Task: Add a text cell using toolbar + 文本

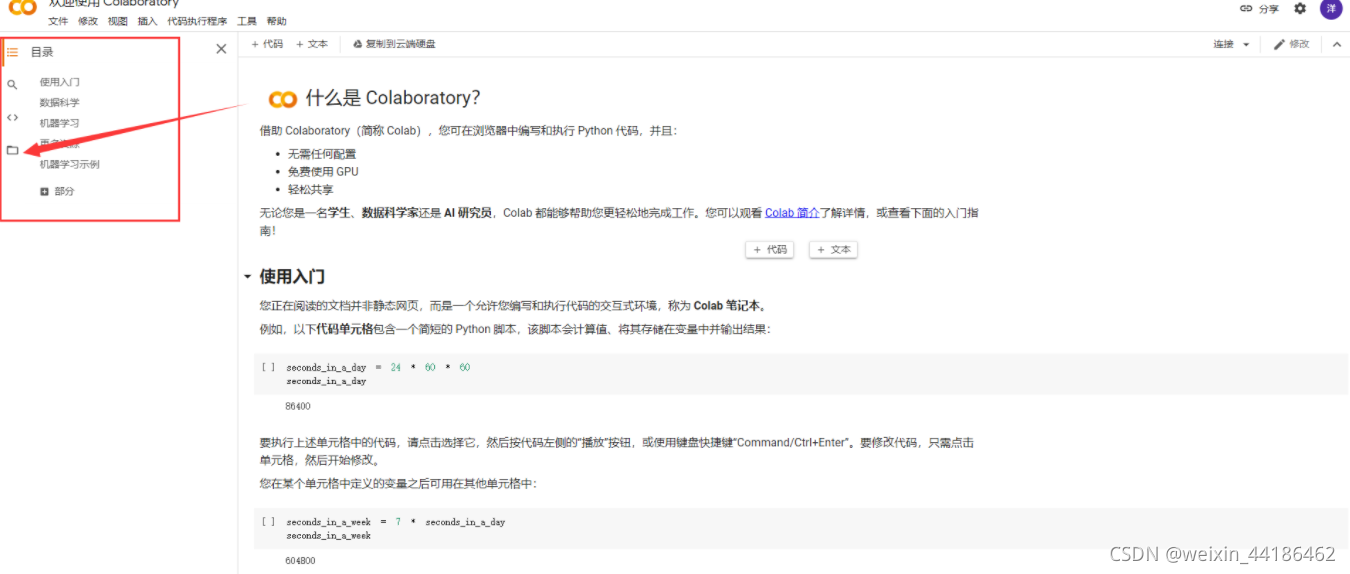Action: point(312,44)
